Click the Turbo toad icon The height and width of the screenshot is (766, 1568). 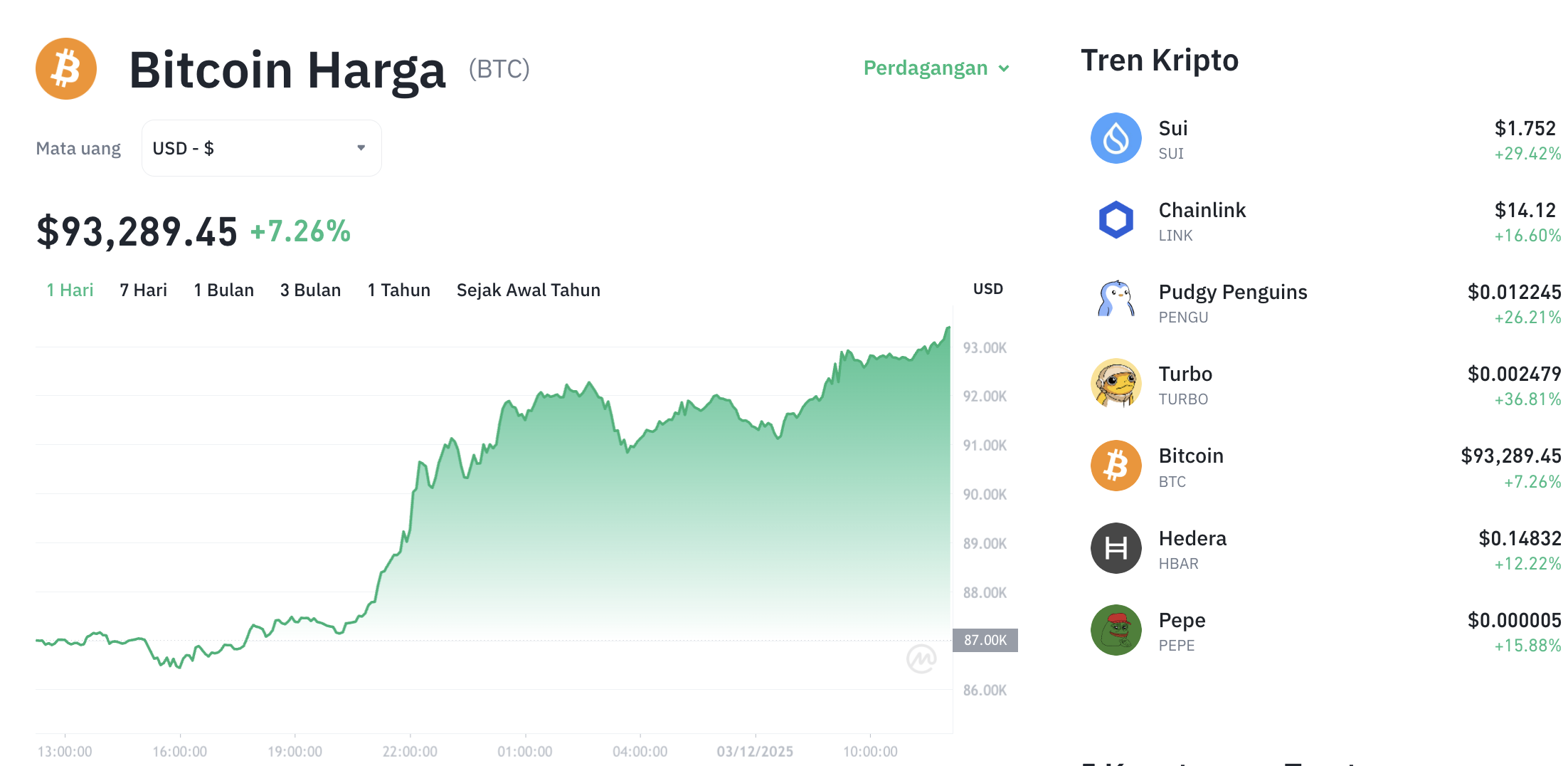[1116, 384]
